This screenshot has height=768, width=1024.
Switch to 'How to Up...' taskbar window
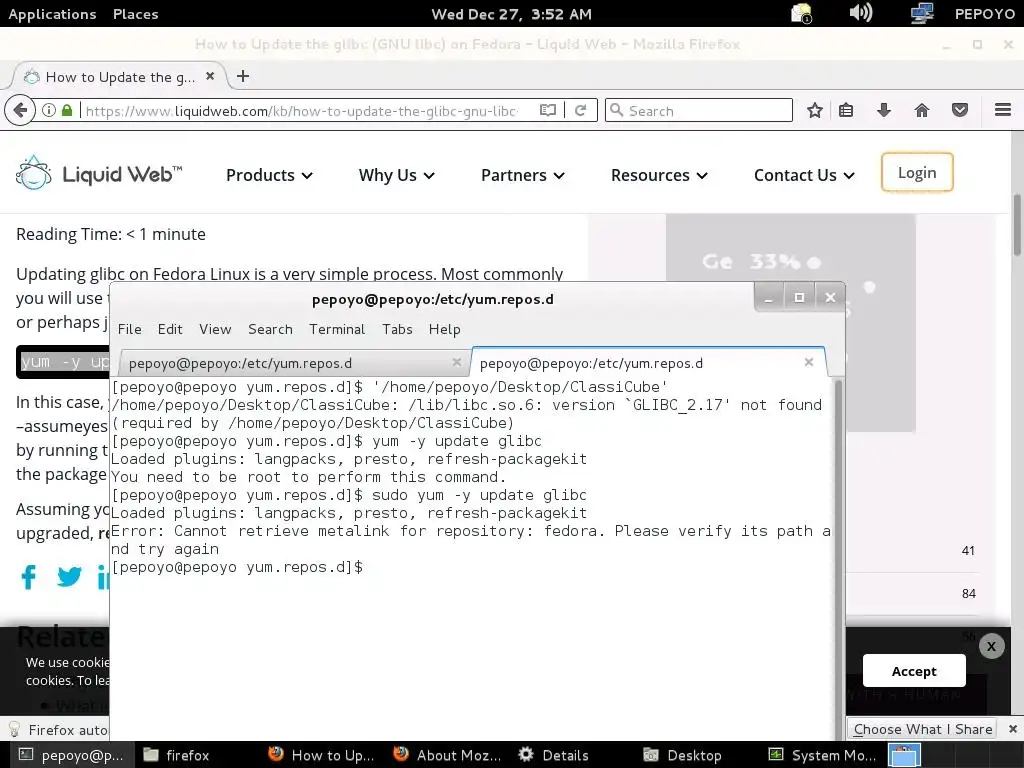click(323, 756)
